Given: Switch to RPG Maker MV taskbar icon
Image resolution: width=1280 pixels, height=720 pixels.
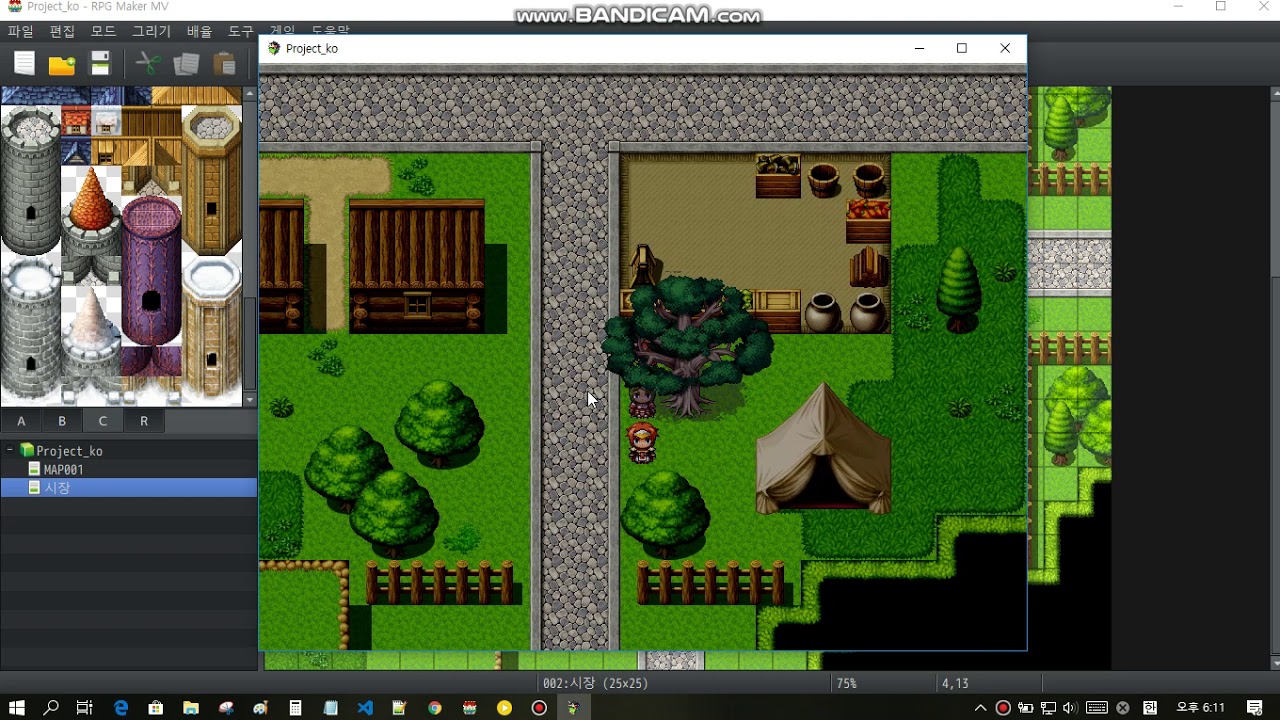Looking at the screenshot, I should (x=470, y=708).
